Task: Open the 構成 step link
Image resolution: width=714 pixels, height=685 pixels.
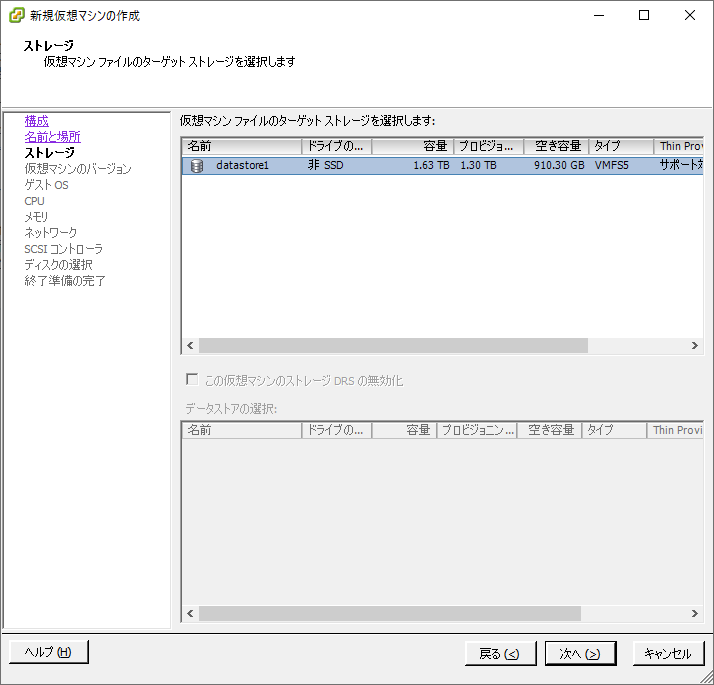Action: pos(36,121)
